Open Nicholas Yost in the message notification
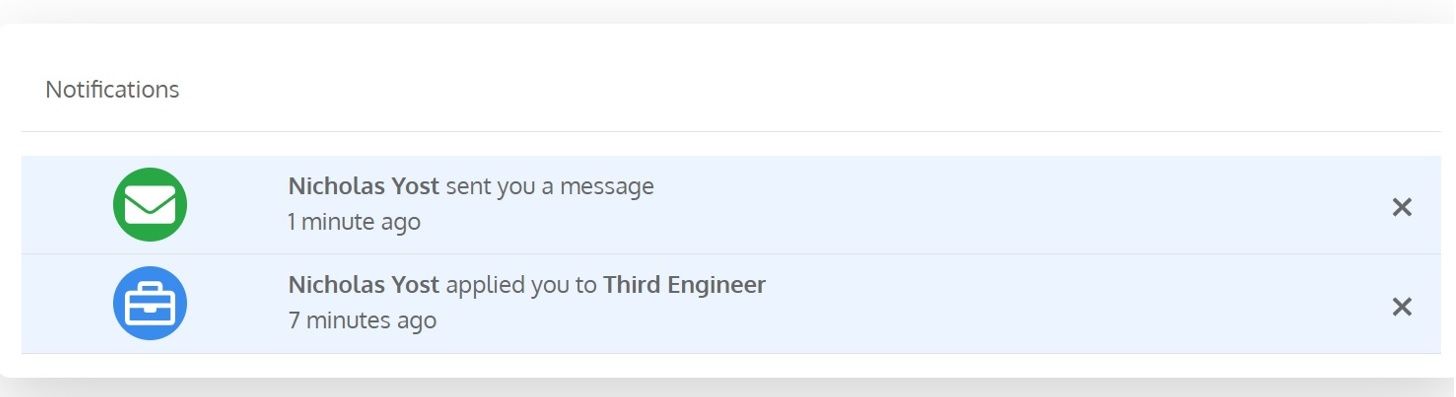 tap(364, 186)
